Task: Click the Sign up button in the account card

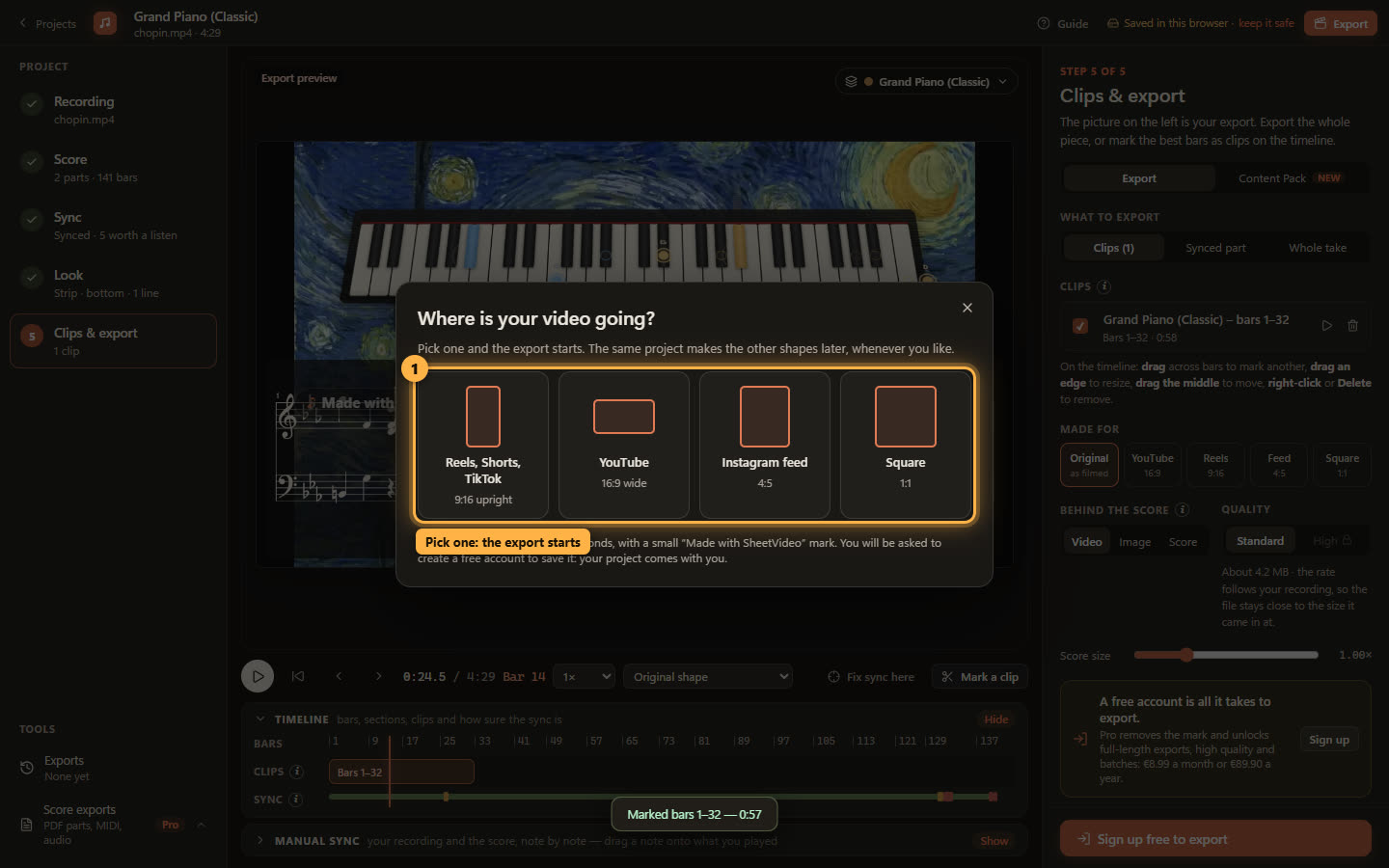Action: (x=1329, y=740)
